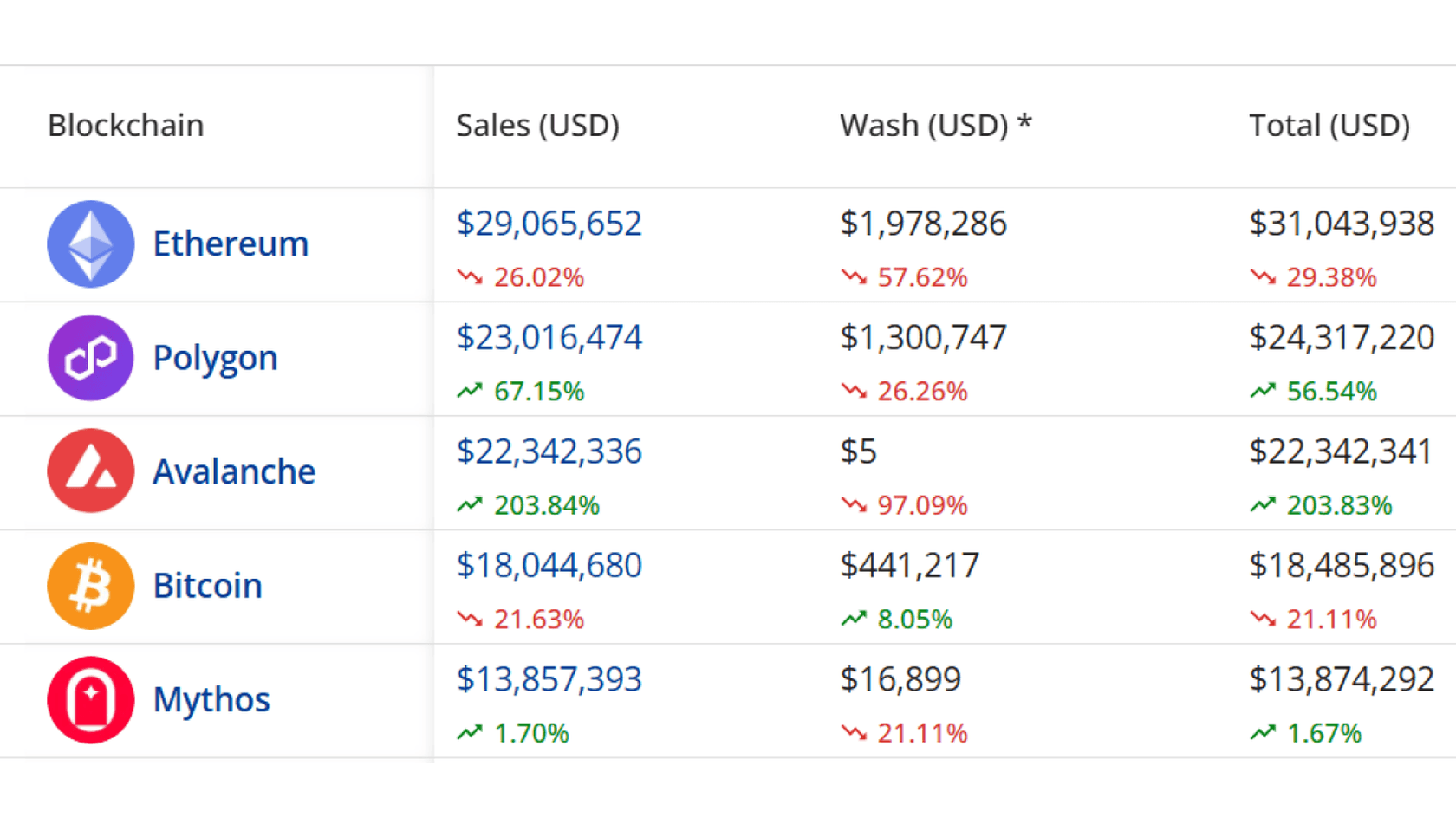Open the Ethereum blockchain link

[231, 243]
